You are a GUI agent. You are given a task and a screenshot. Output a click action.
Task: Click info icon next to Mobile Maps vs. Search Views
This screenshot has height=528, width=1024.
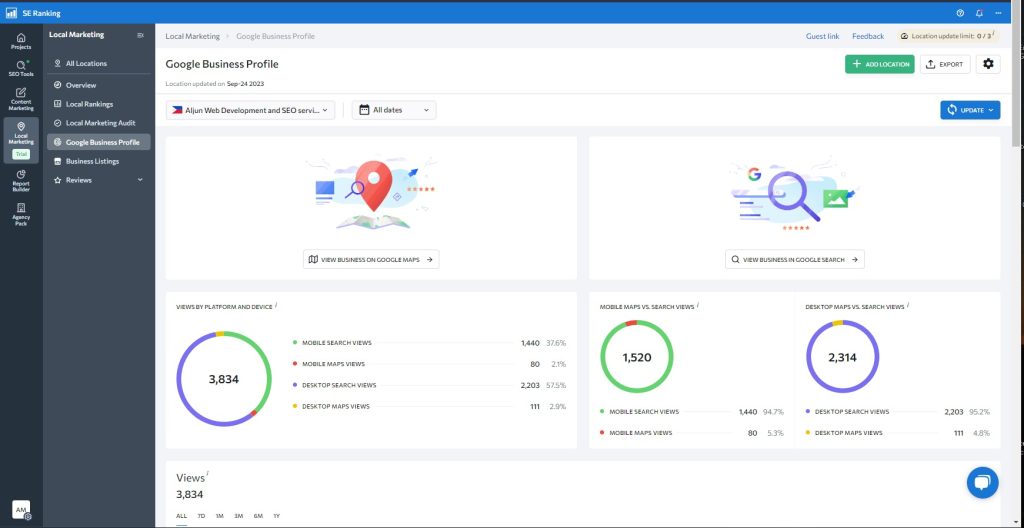(x=697, y=304)
